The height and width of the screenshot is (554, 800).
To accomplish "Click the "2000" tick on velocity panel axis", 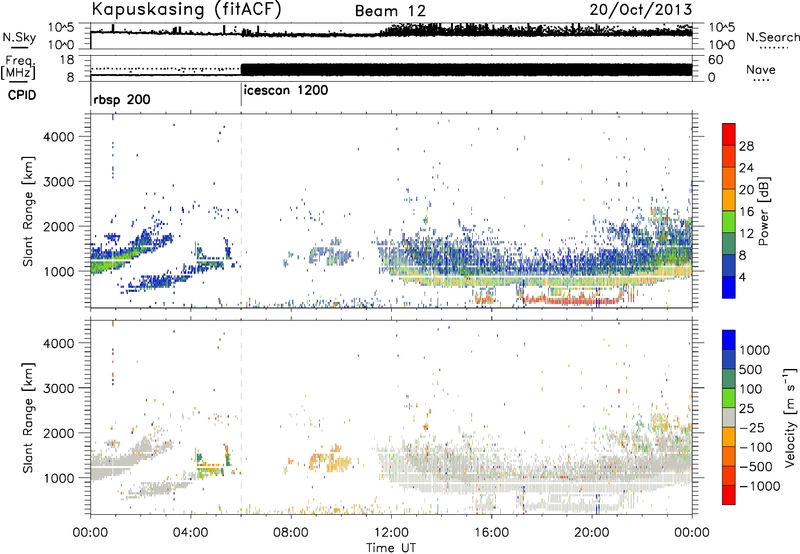I will (59, 433).
